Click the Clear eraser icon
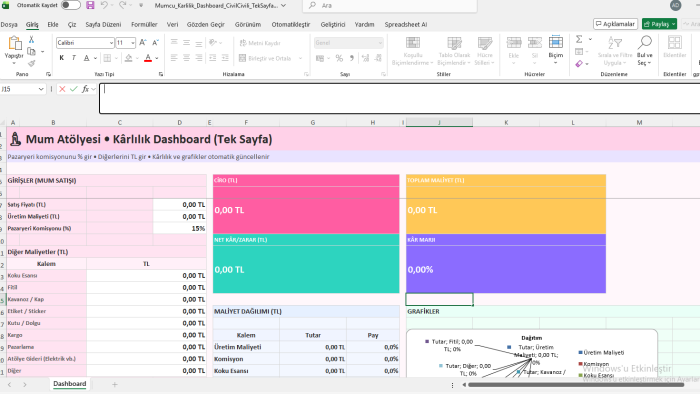This screenshot has height=394, width=700. (x=579, y=64)
